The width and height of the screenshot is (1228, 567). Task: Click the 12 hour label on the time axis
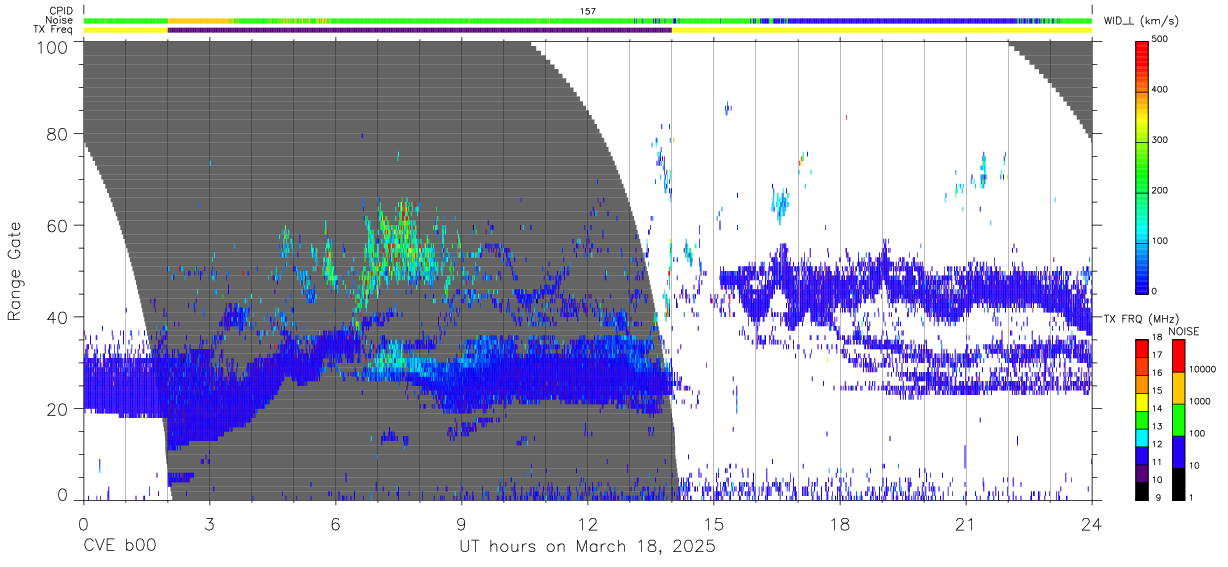[x=587, y=525]
